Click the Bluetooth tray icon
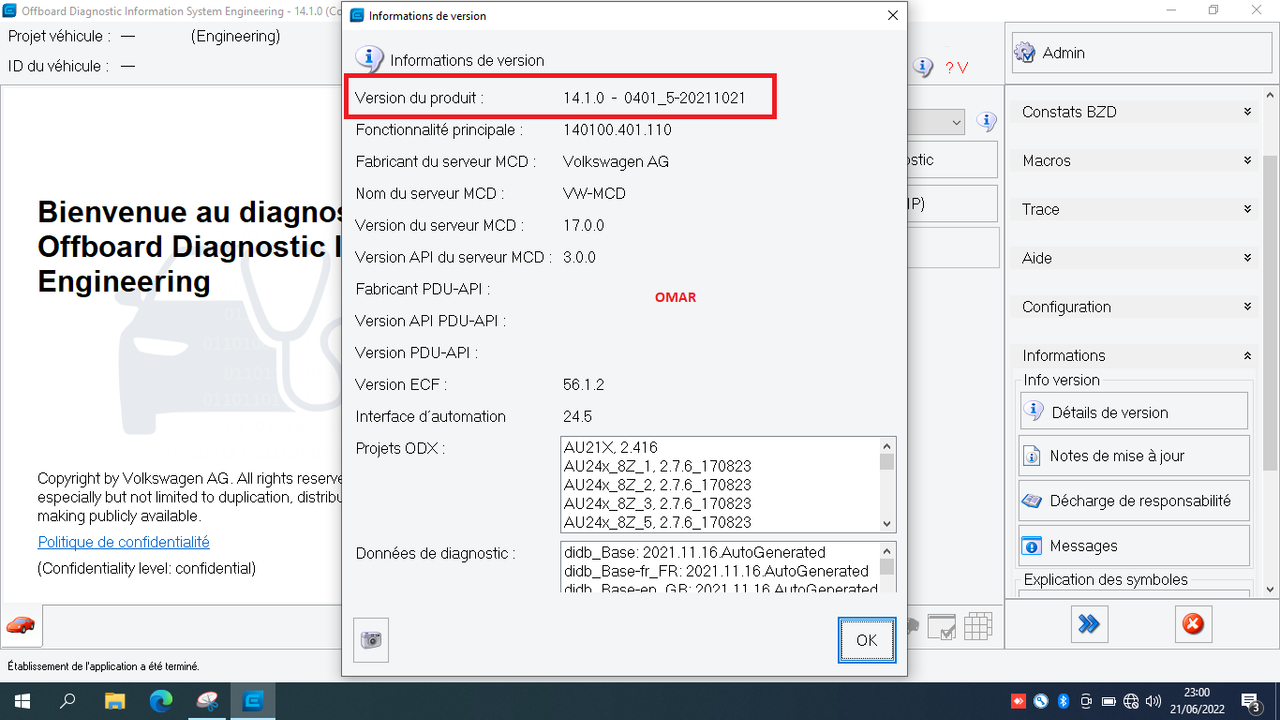 pos(1064,701)
